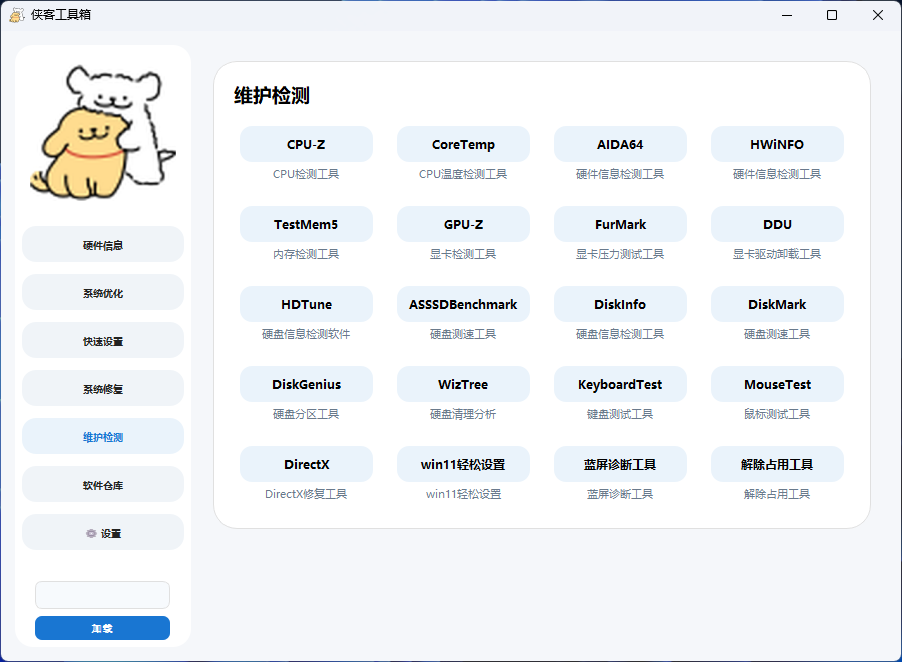Close the 侠客工具箱 window
The width and height of the screenshot is (902, 662).
(x=878, y=15)
